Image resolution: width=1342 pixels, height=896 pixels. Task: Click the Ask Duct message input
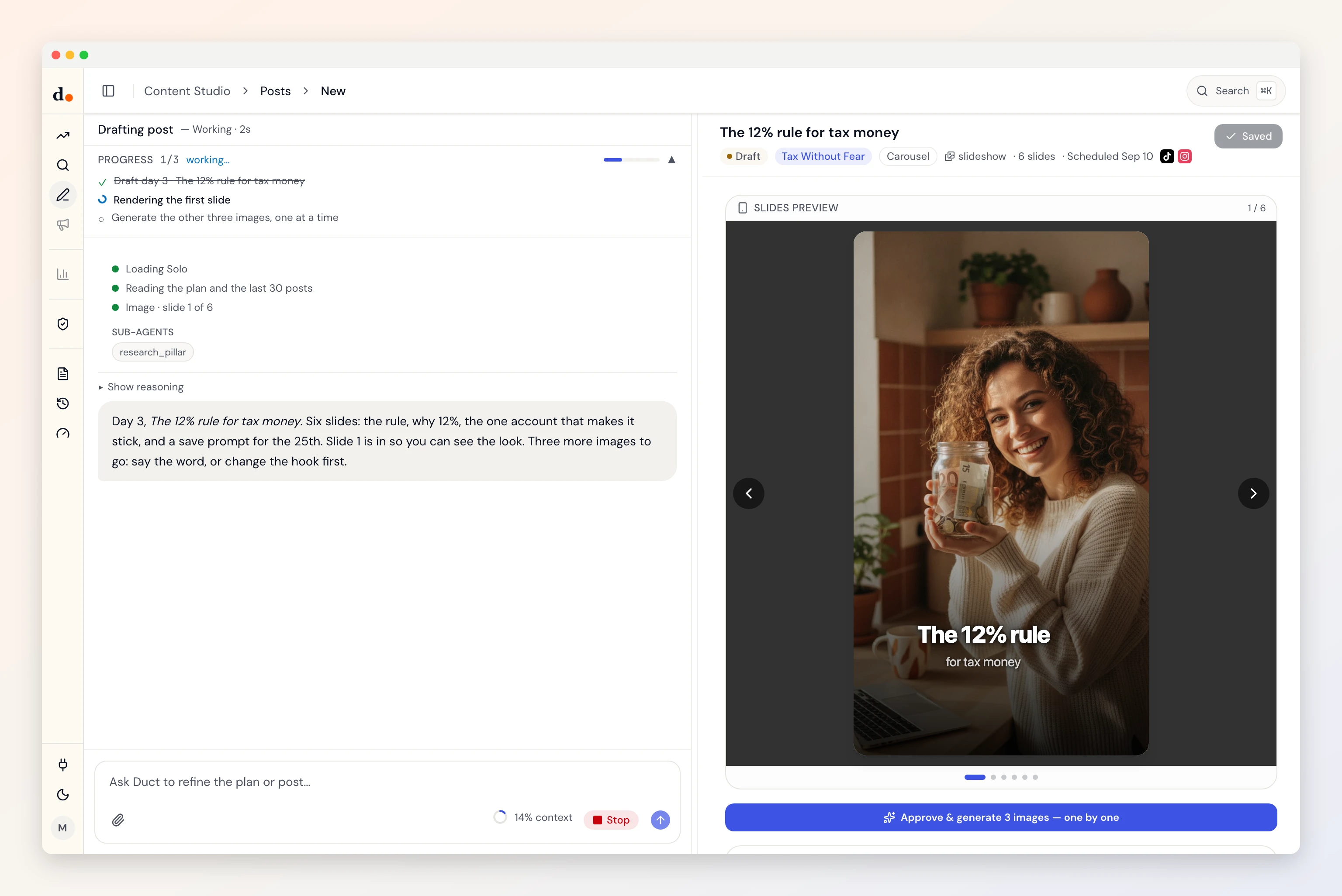click(x=387, y=782)
